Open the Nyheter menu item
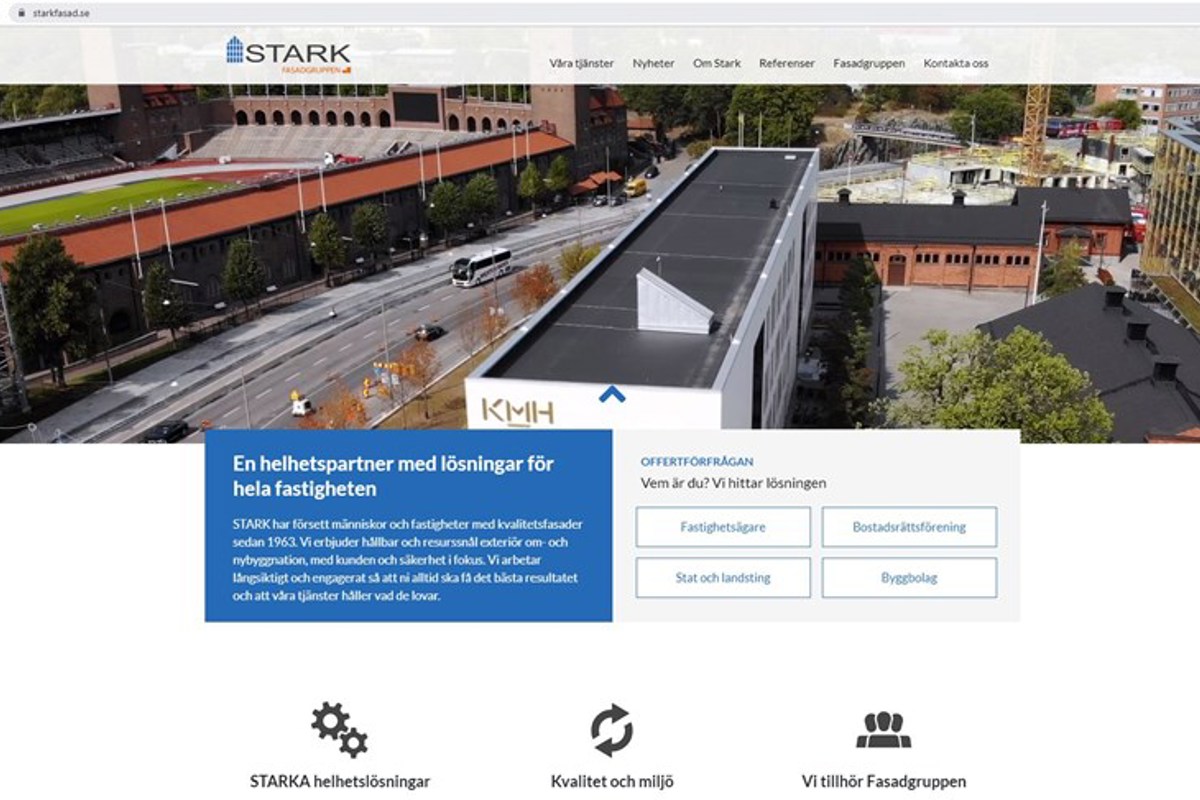 [653, 63]
